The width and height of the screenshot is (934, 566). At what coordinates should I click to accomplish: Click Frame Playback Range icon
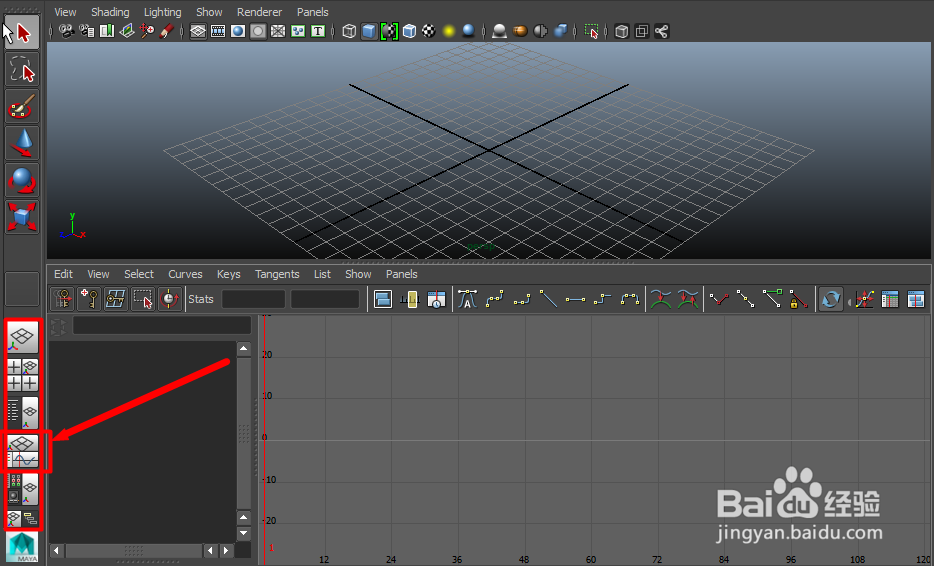410,298
